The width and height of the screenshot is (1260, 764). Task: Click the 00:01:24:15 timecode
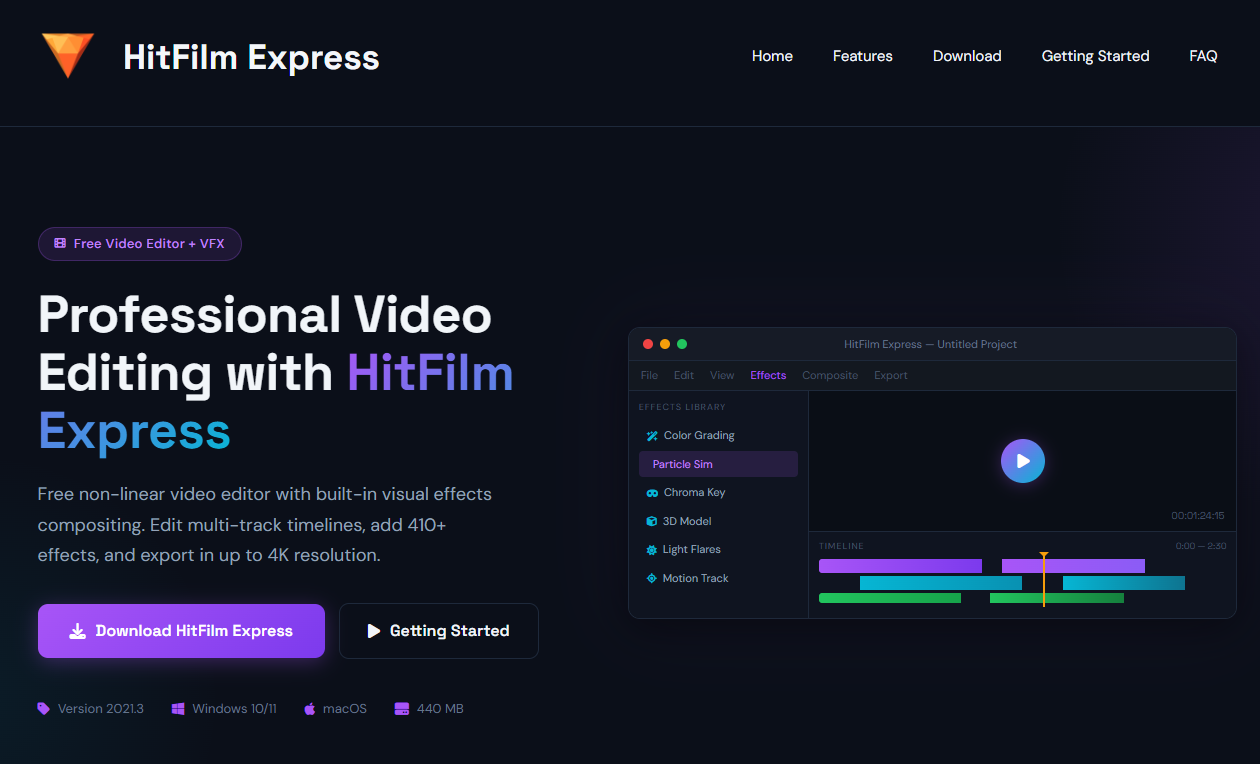click(x=1198, y=516)
